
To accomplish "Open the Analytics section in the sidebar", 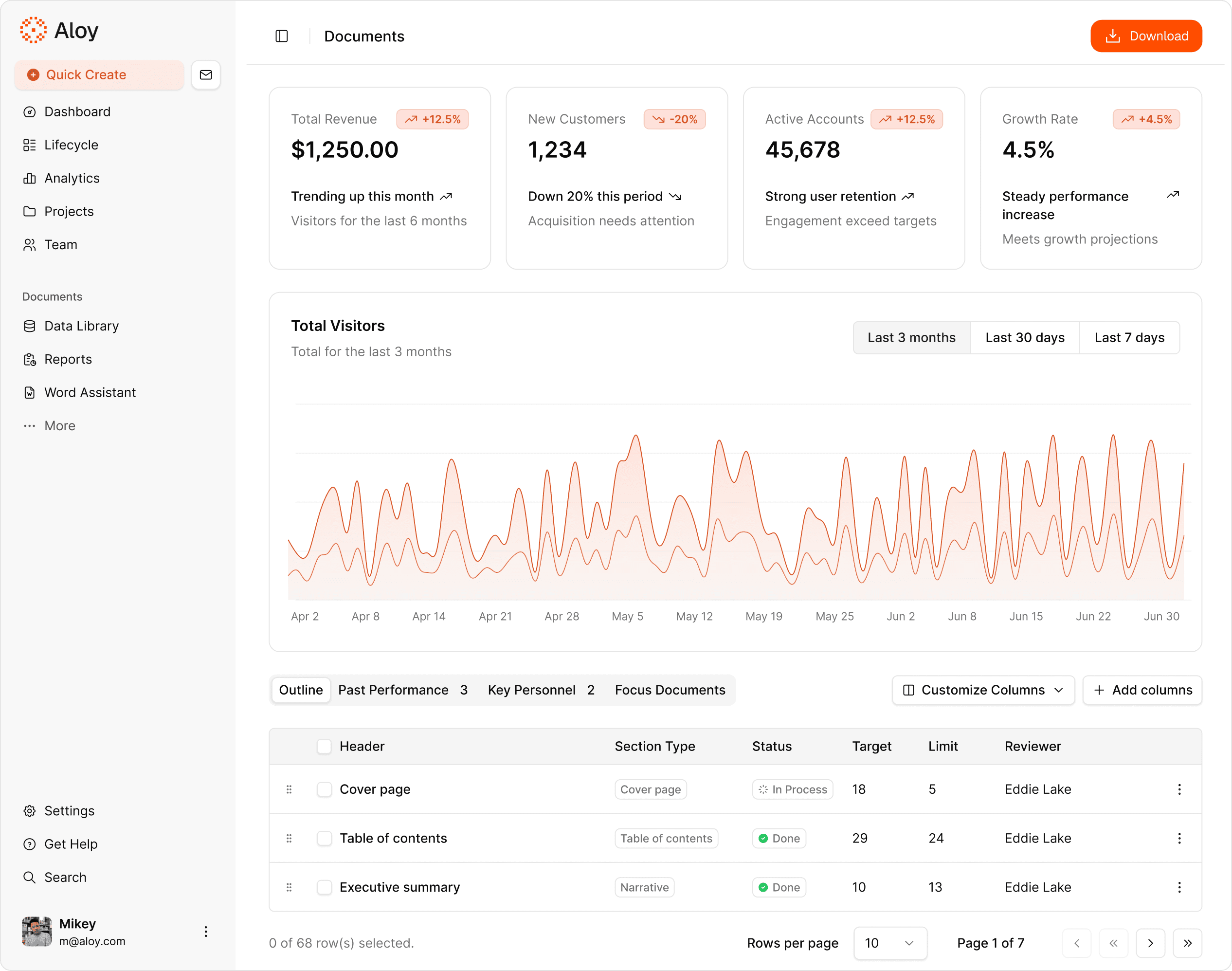I will tap(72, 178).
